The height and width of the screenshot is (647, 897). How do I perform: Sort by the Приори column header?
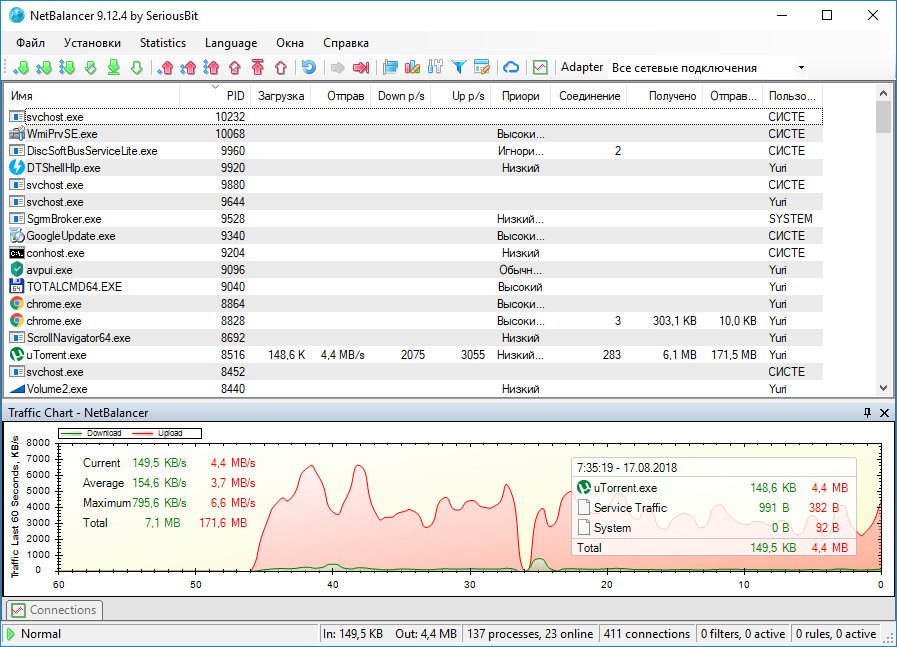click(521, 96)
